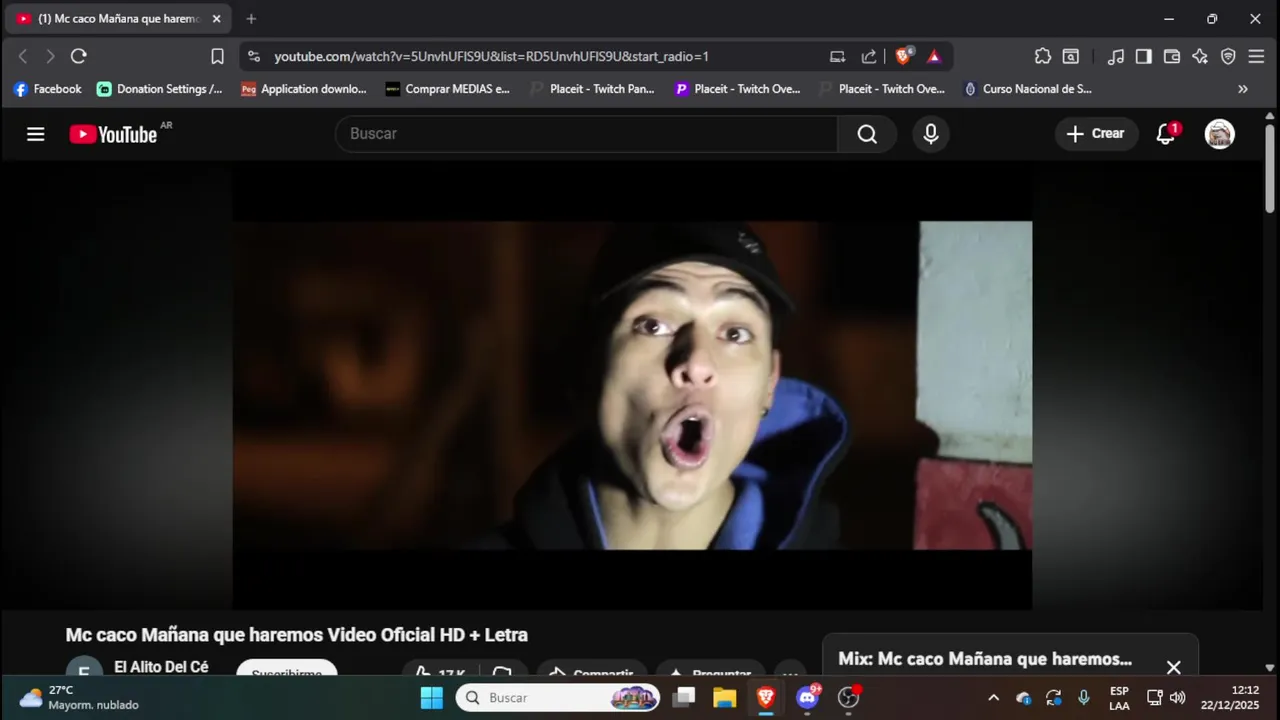Open File Explorer from the taskbar

725,698
